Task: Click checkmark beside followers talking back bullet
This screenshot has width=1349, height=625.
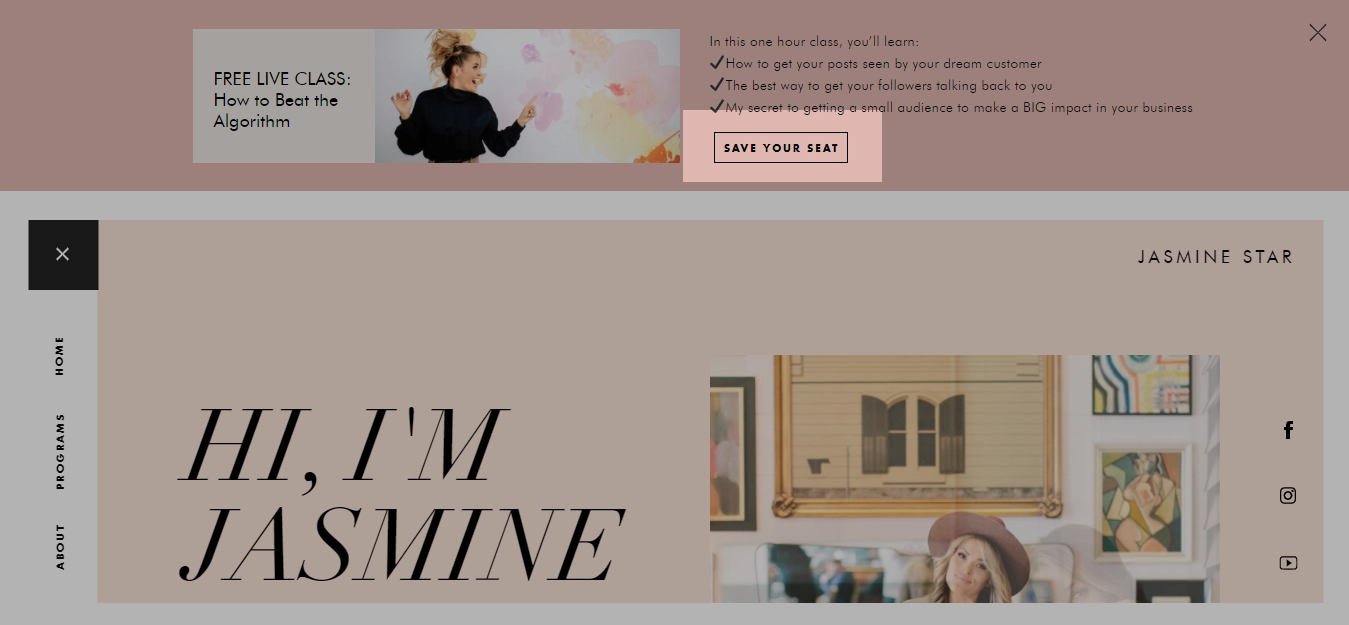Action: [716, 84]
